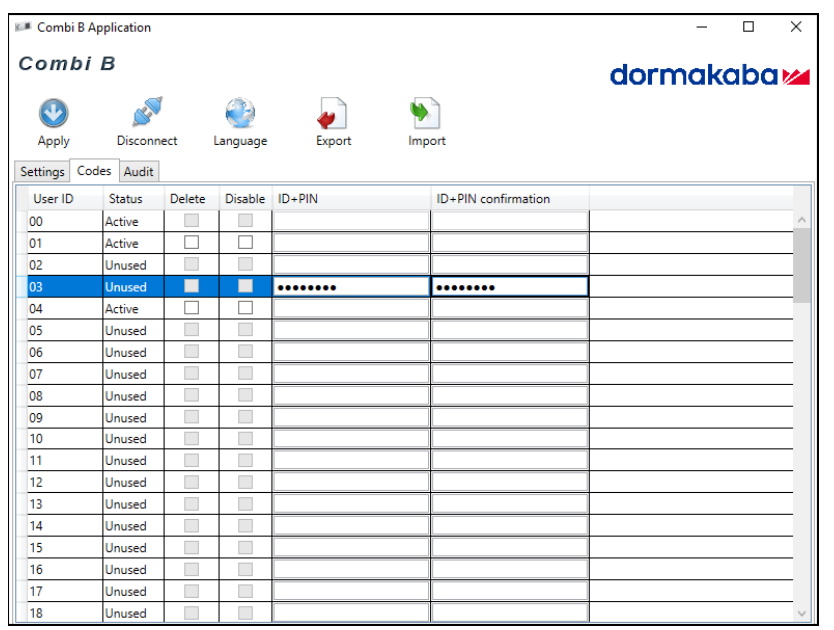This screenshot has height=630, width=834.
Task: Tick the Delete checkbox for user 01
Action: click(191, 243)
